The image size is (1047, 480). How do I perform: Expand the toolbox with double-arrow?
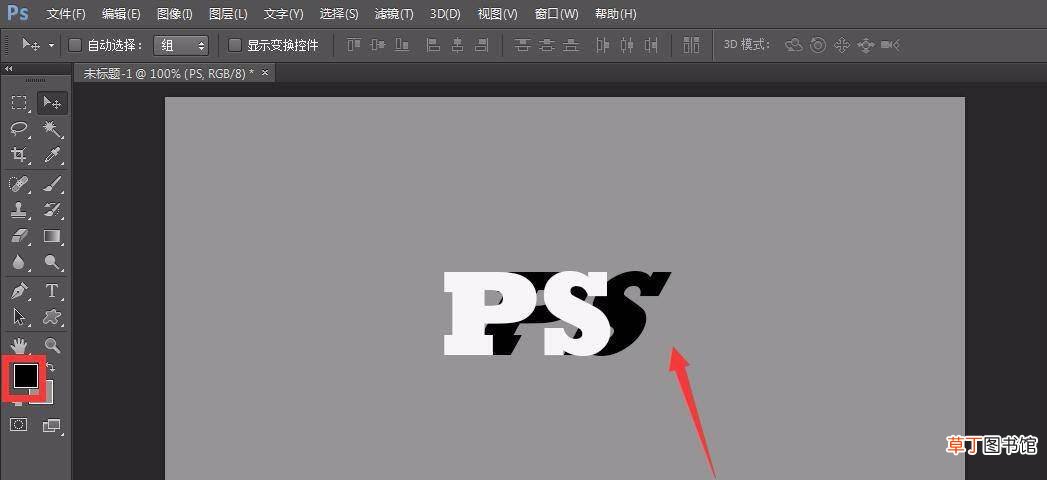(9, 69)
